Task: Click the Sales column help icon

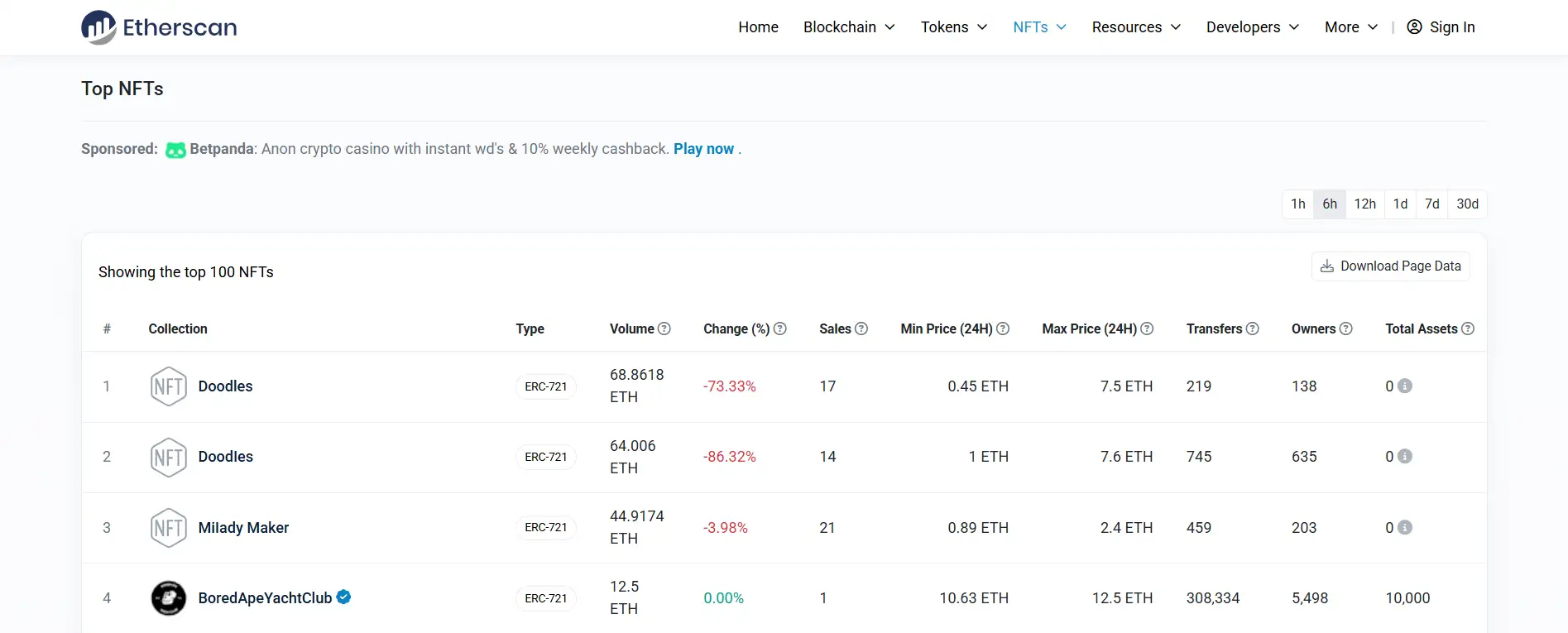Action: (861, 328)
